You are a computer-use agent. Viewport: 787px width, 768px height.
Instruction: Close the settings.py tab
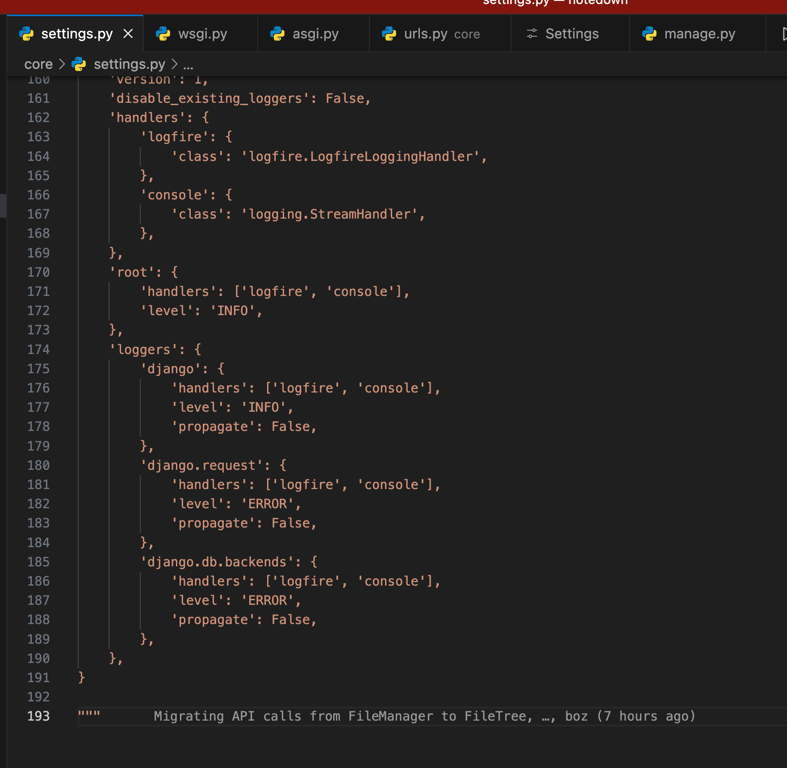point(128,34)
